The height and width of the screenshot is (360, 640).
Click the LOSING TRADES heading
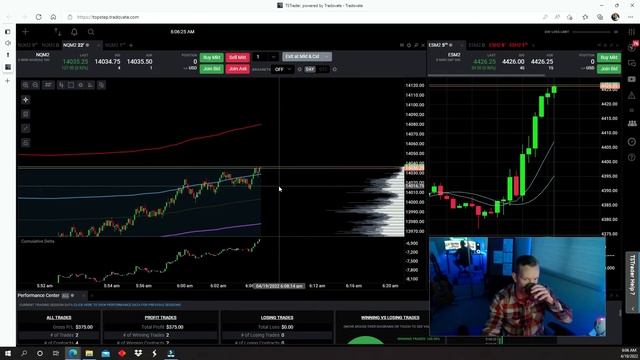[x=277, y=318]
